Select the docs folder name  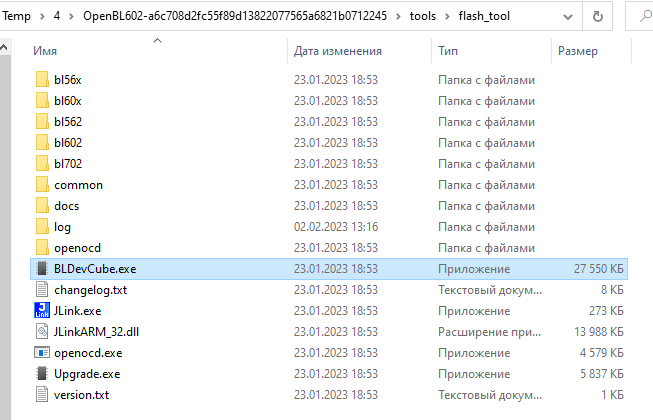pyautogui.click(x=66, y=206)
